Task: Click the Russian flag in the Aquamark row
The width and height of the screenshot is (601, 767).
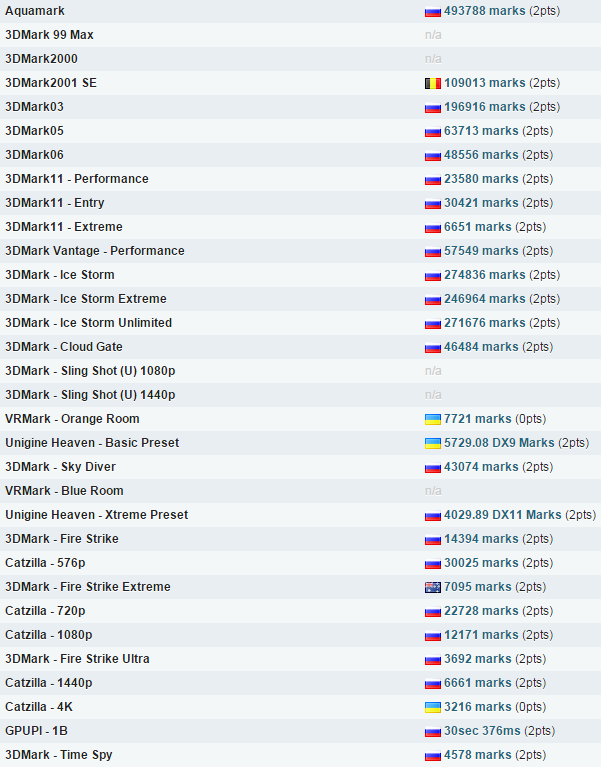Action: click(x=433, y=11)
